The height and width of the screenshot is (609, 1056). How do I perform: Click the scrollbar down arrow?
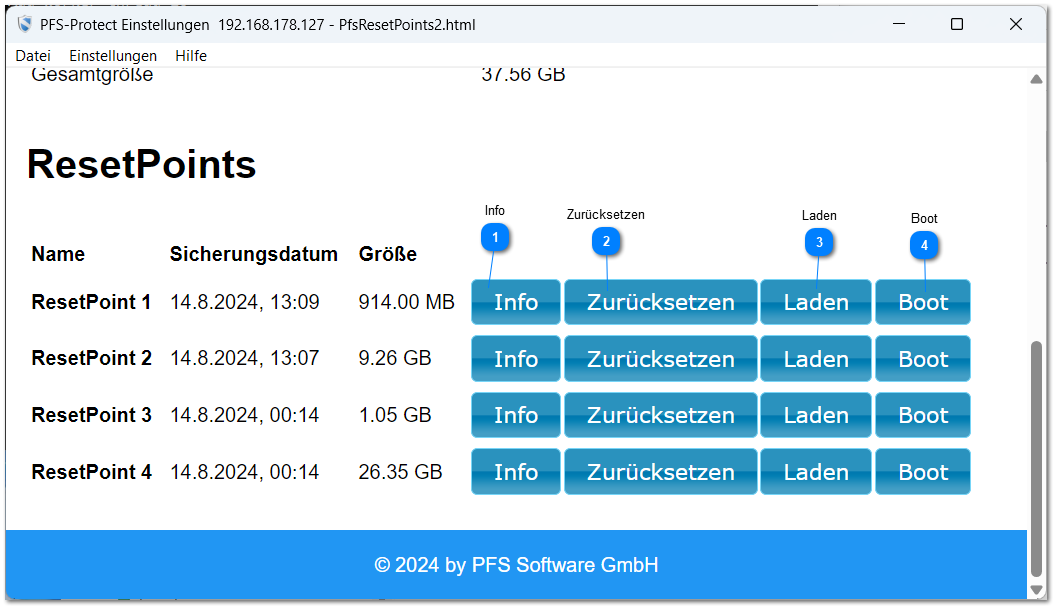[1037, 589]
